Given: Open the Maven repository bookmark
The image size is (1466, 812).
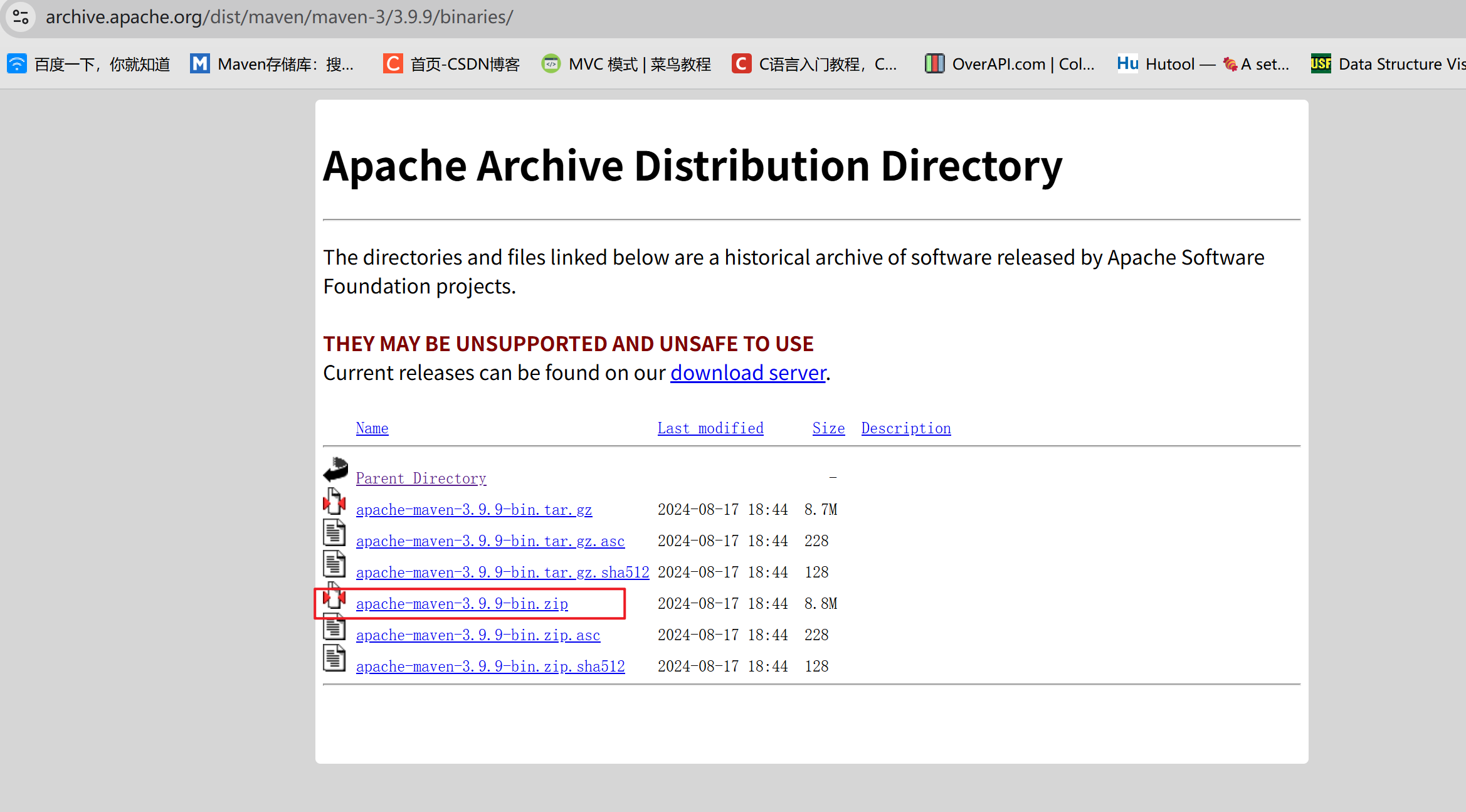Looking at the screenshot, I should (273, 64).
